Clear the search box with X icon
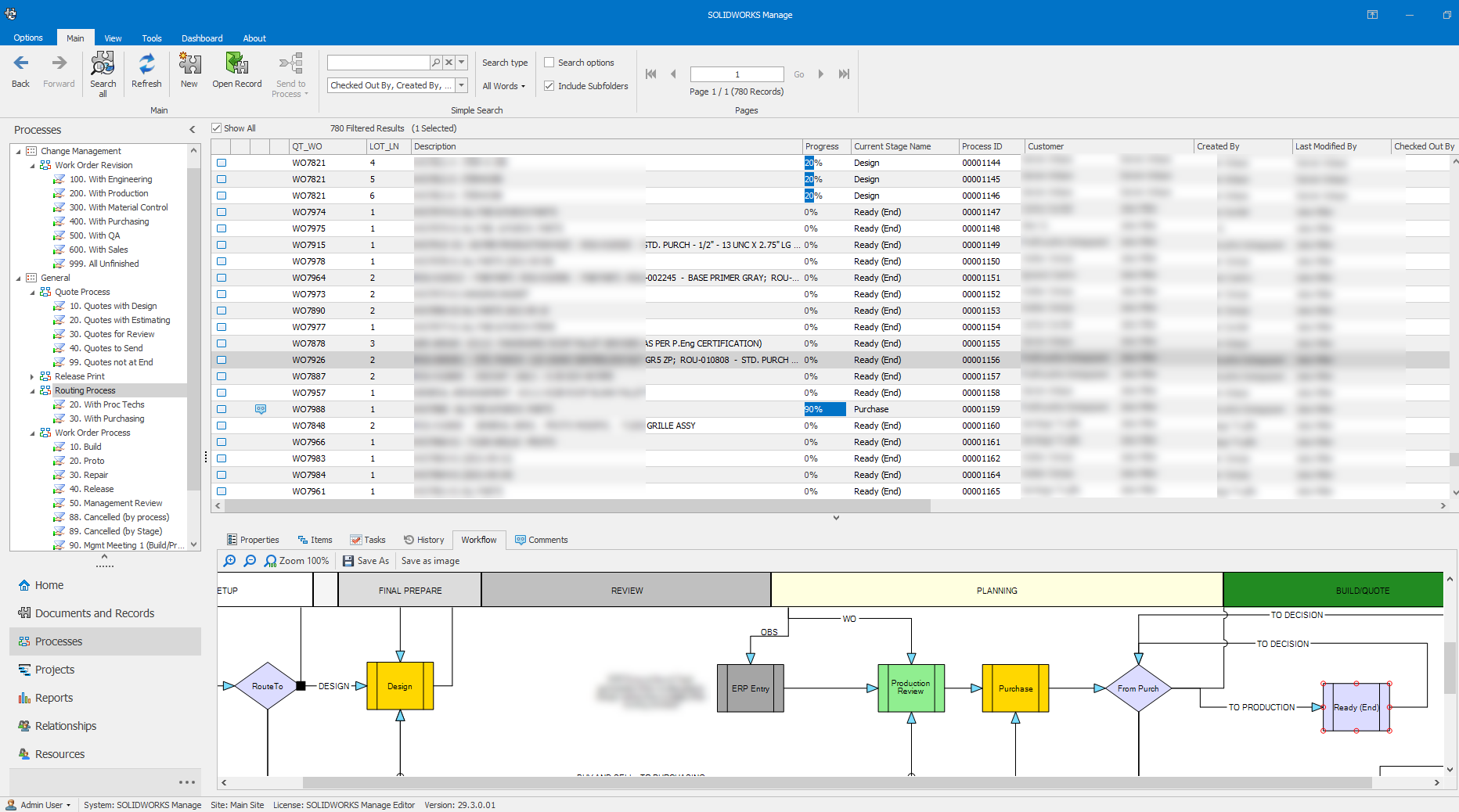Viewport: 1459px width, 812px height. (x=449, y=63)
